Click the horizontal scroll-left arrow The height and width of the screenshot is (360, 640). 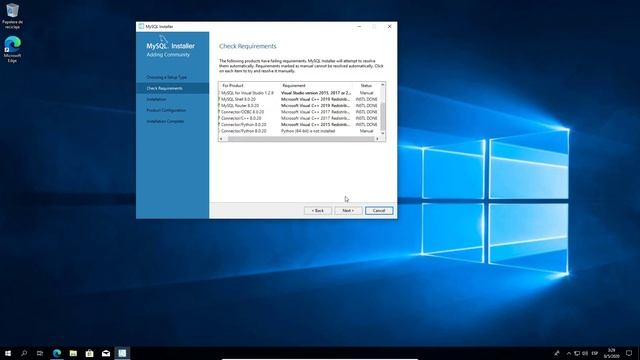(221, 139)
